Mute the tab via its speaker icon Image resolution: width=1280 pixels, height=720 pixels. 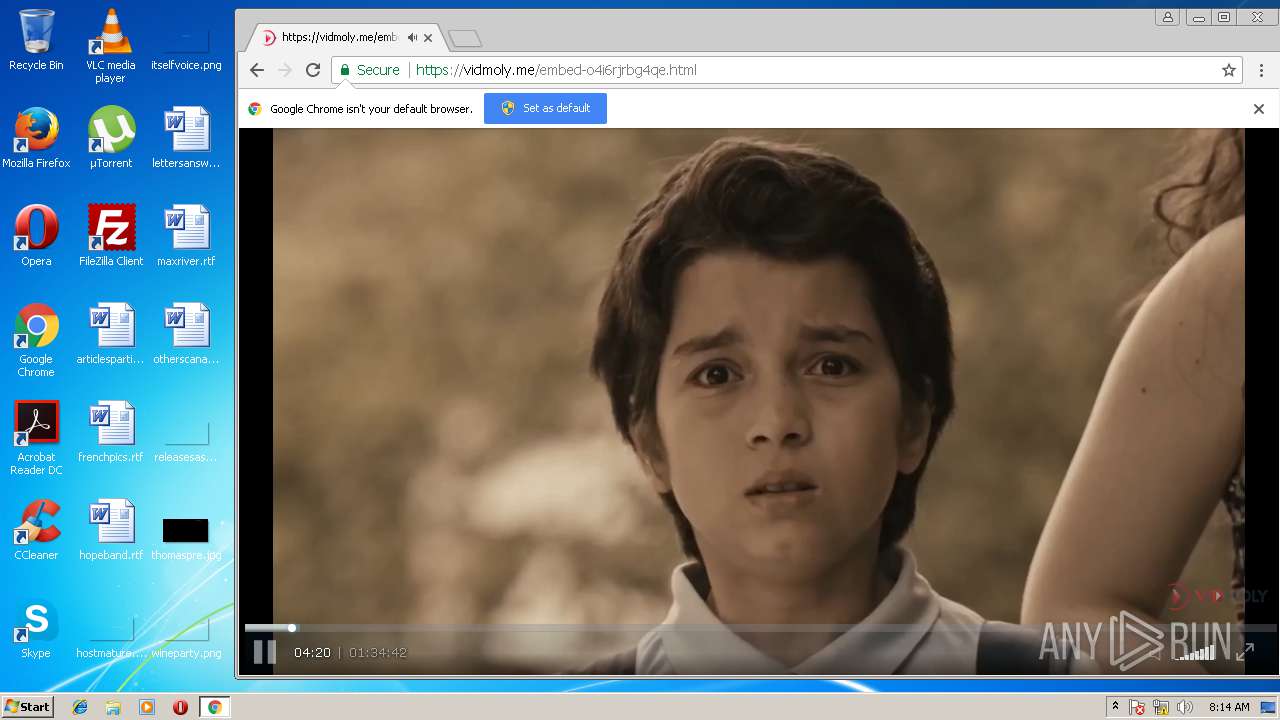coord(412,38)
